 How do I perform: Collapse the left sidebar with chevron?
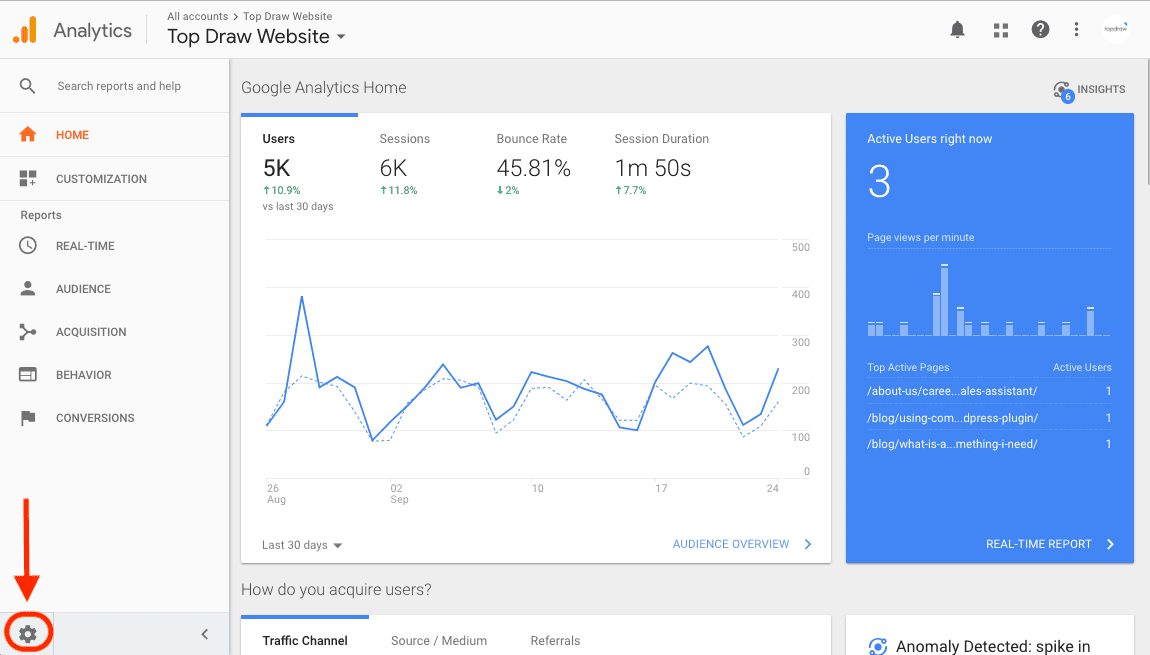tap(205, 634)
